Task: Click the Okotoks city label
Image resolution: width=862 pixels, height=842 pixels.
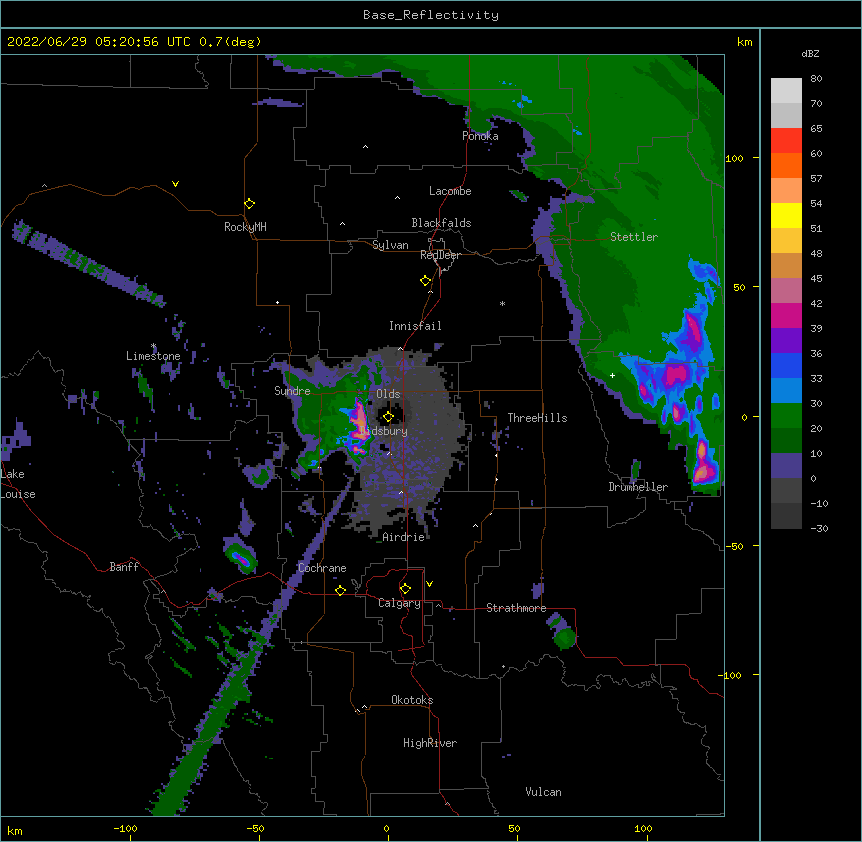Action: [412, 700]
